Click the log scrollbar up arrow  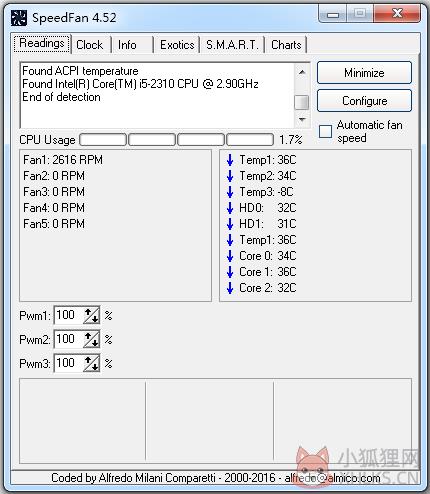[302, 72]
